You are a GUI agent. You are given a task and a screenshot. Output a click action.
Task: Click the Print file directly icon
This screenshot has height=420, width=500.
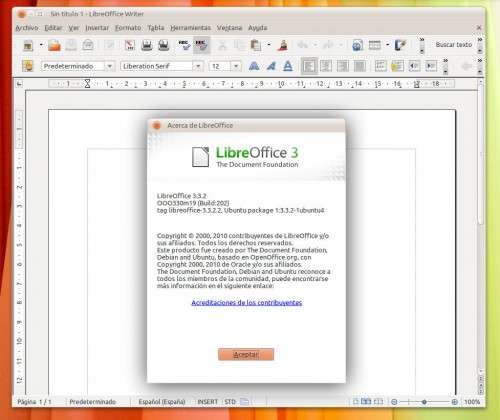pyautogui.click(x=147, y=45)
